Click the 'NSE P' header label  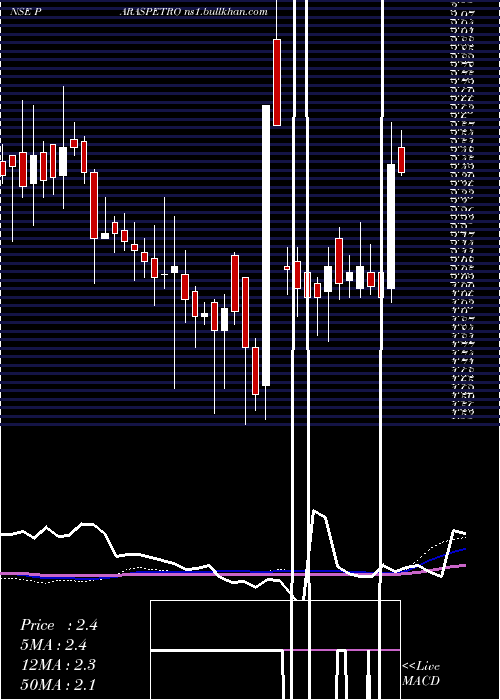(25, 12)
